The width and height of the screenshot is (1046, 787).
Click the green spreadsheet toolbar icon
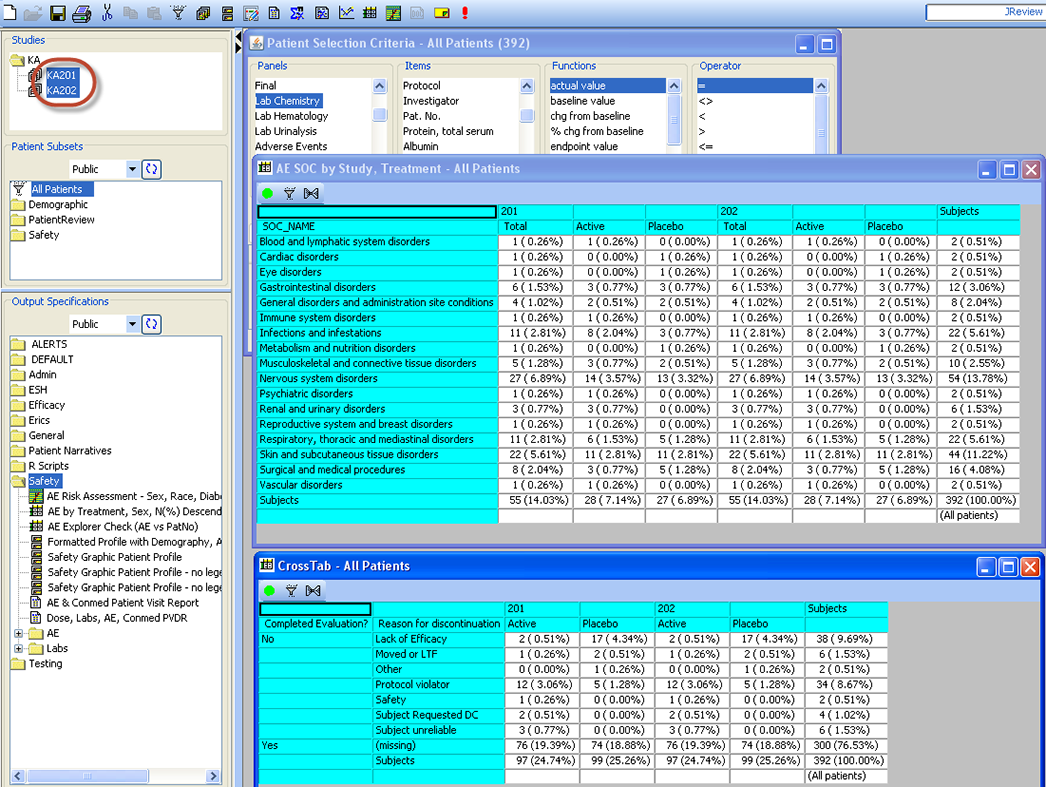393,12
